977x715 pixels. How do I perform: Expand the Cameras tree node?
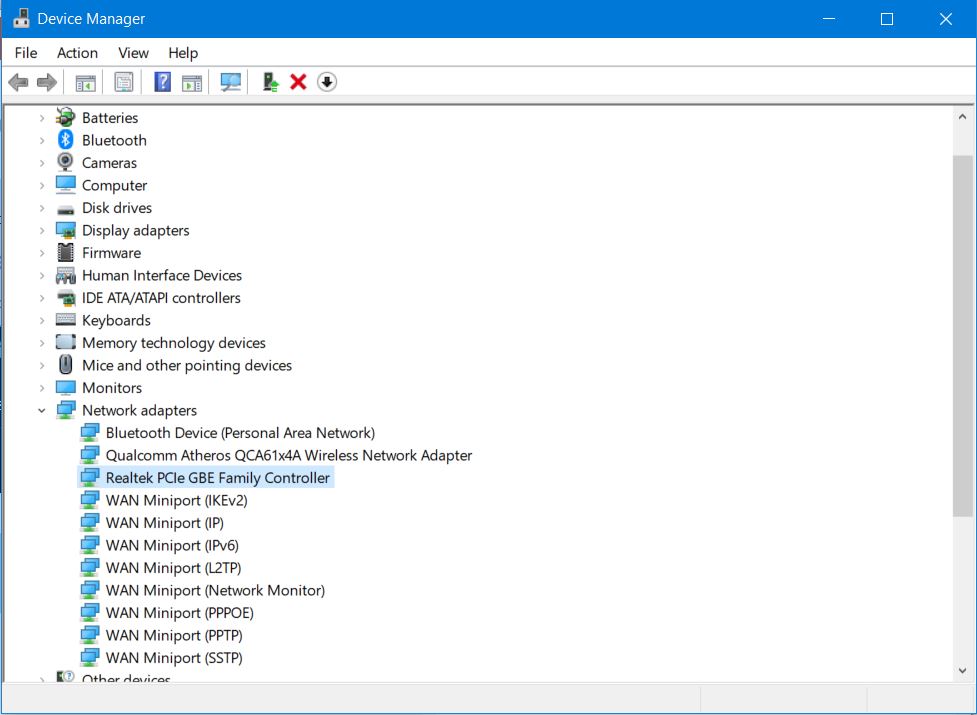tap(42, 163)
